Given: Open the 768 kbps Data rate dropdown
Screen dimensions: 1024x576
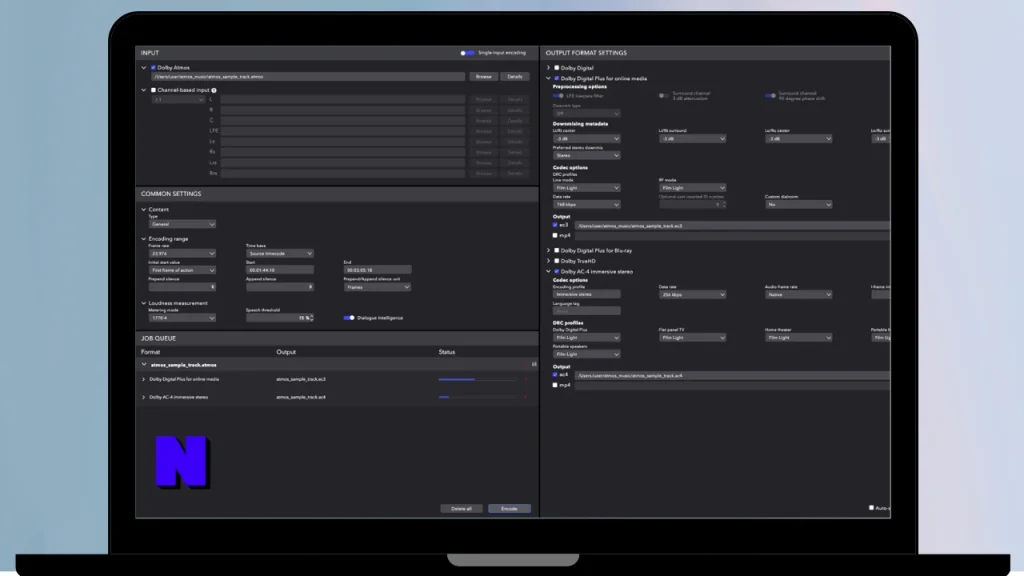Looking at the screenshot, I should click(x=586, y=204).
